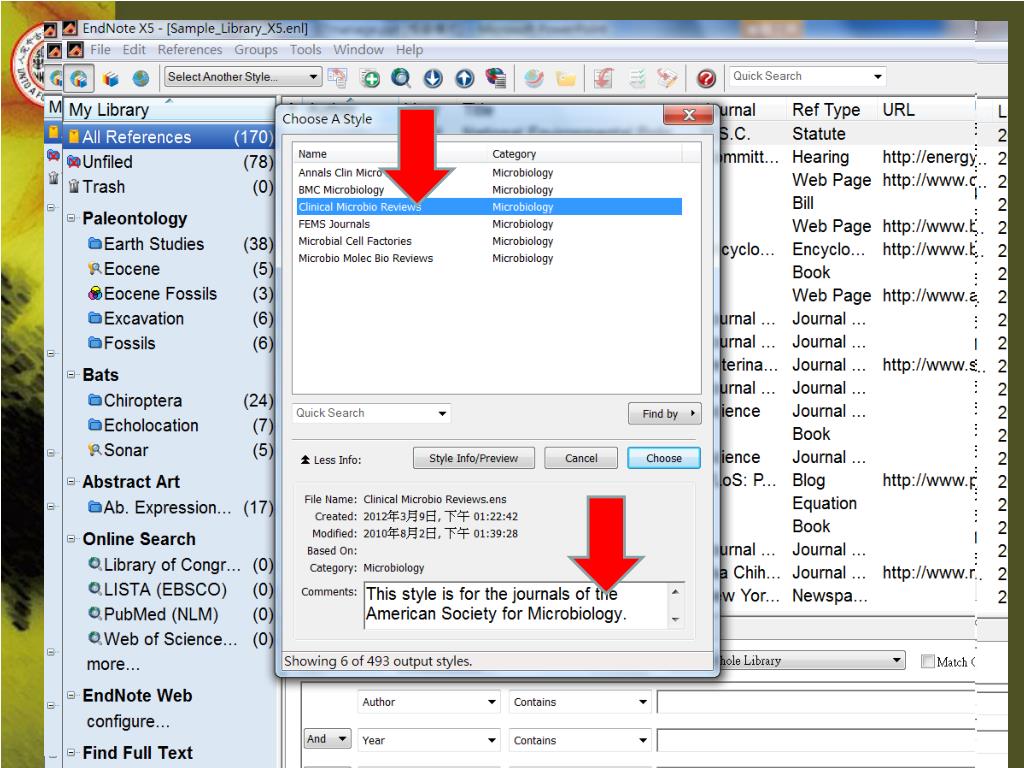The image size is (1024, 768).
Task: Click the Export up-arrow toolbar icon
Action: coord(464,78)
